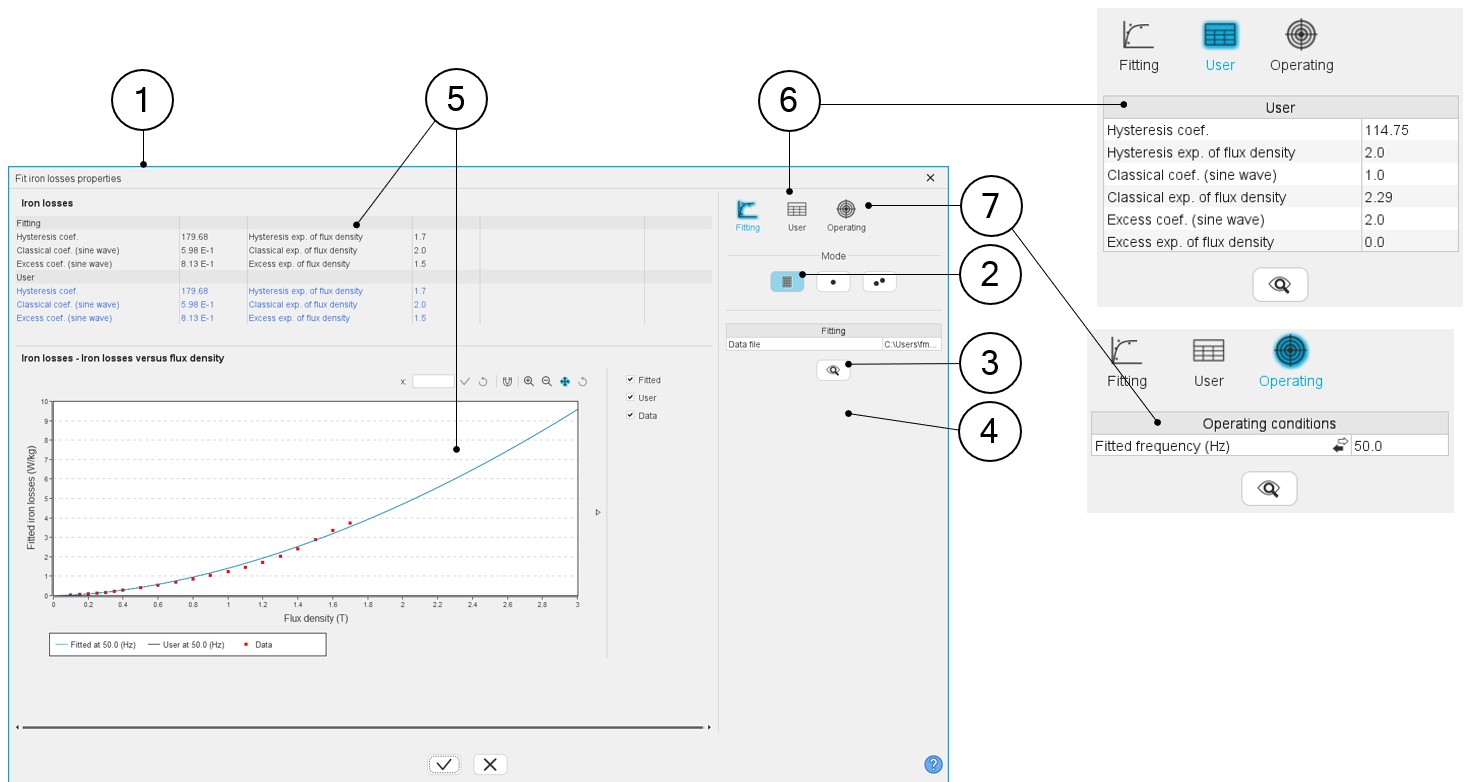The height and width of the screenshot is (782, 1467).
Task: Click the Operating icon above the User table
Action: (x=1301, y=47)
